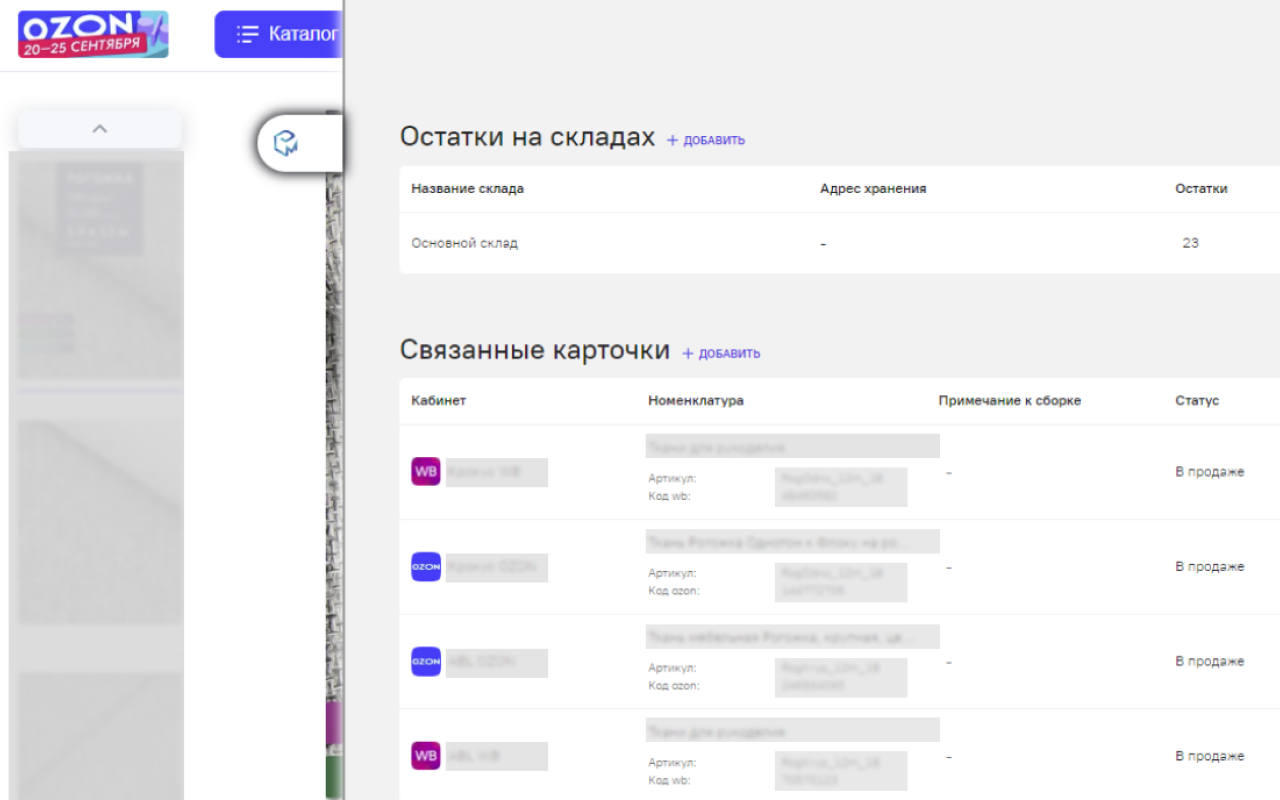Click the В продаже status of the first card
Viewport: 1280px width, 800px height.
tap(1210, 471)
